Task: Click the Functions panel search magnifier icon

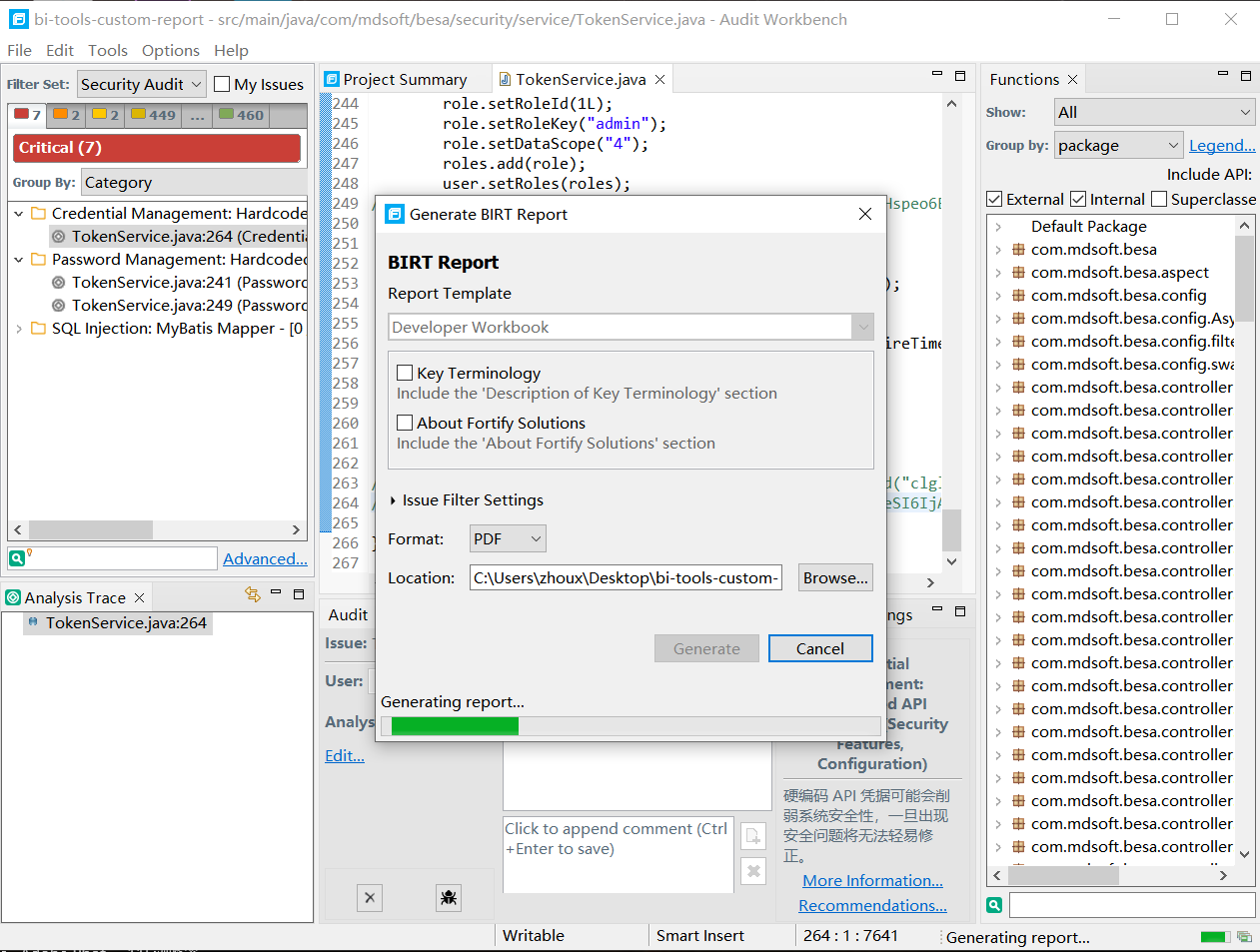Action: point(994,905)
